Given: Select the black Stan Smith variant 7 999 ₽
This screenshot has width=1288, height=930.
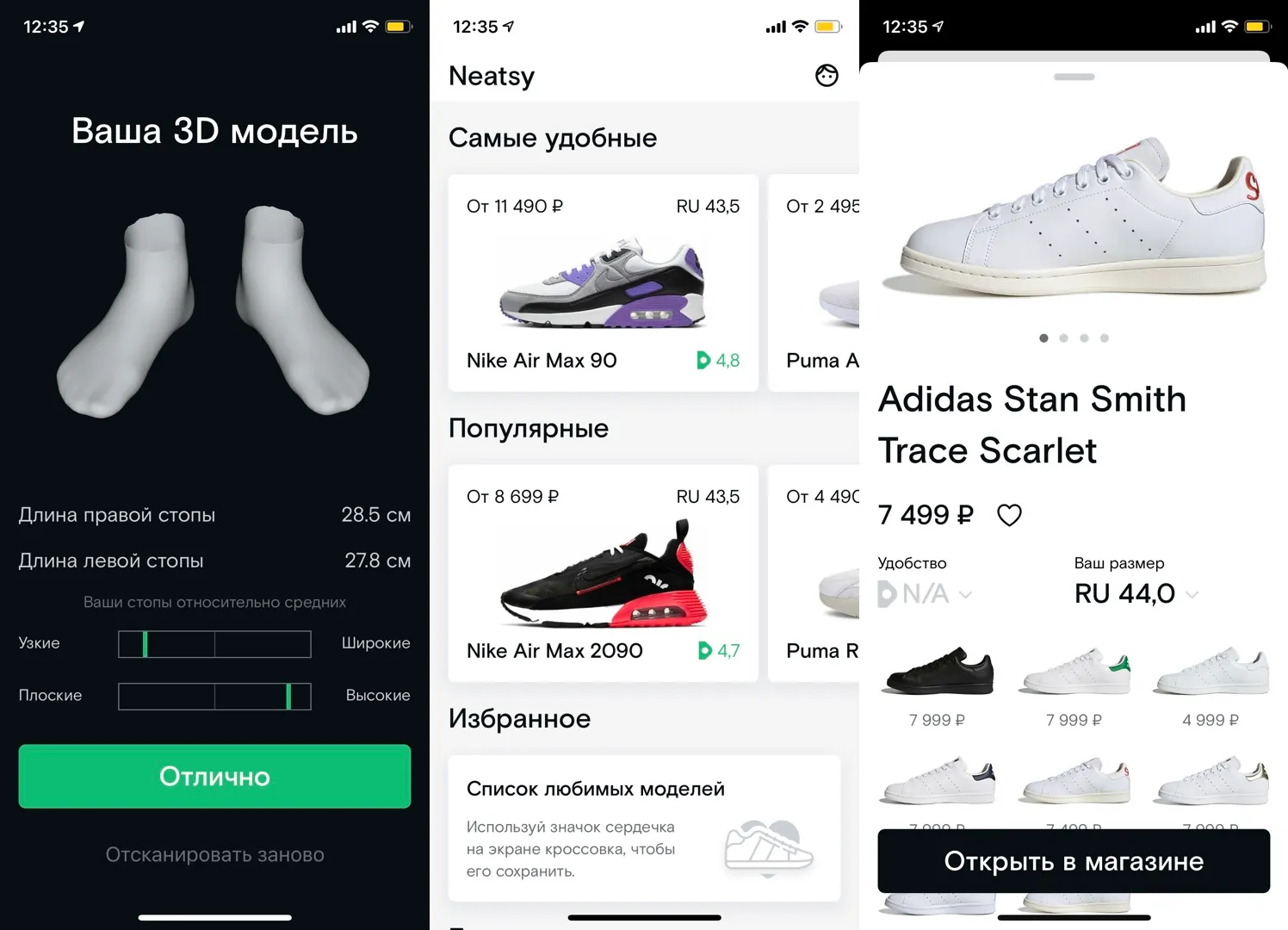Looking at the screenshot, I should (x=937, y=686).
